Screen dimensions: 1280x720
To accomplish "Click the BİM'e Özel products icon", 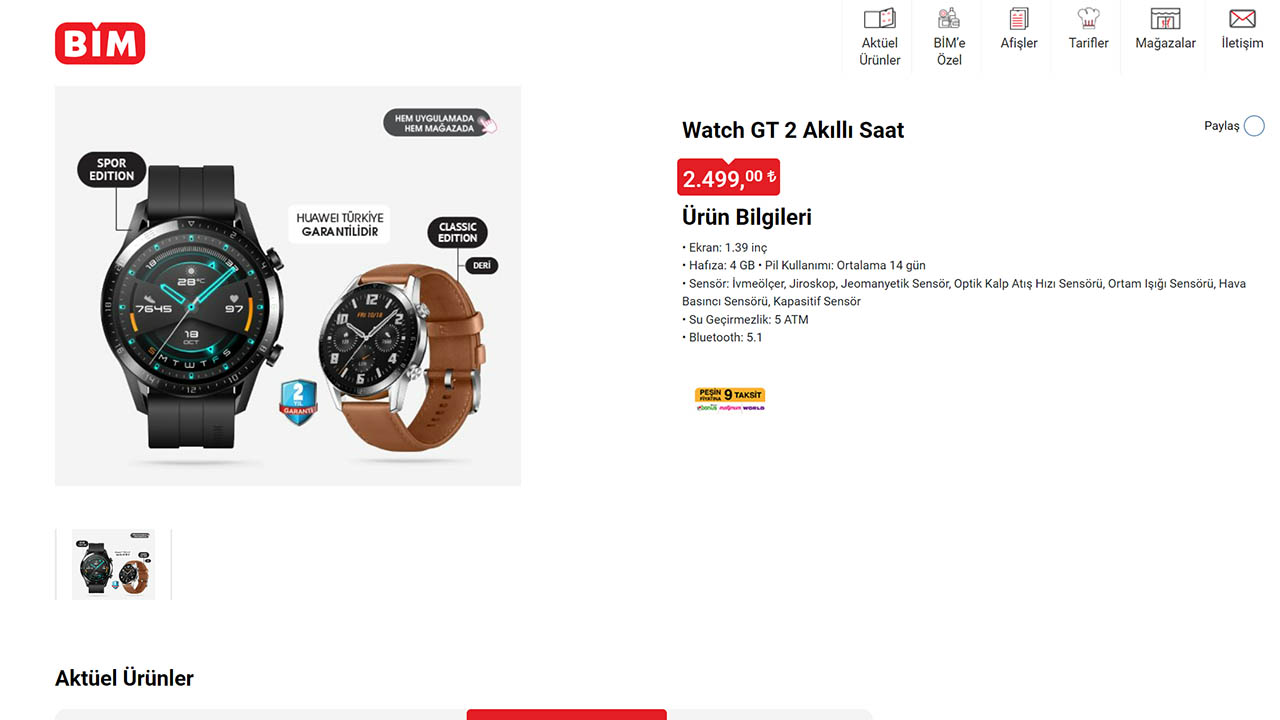I will (949, 18).
